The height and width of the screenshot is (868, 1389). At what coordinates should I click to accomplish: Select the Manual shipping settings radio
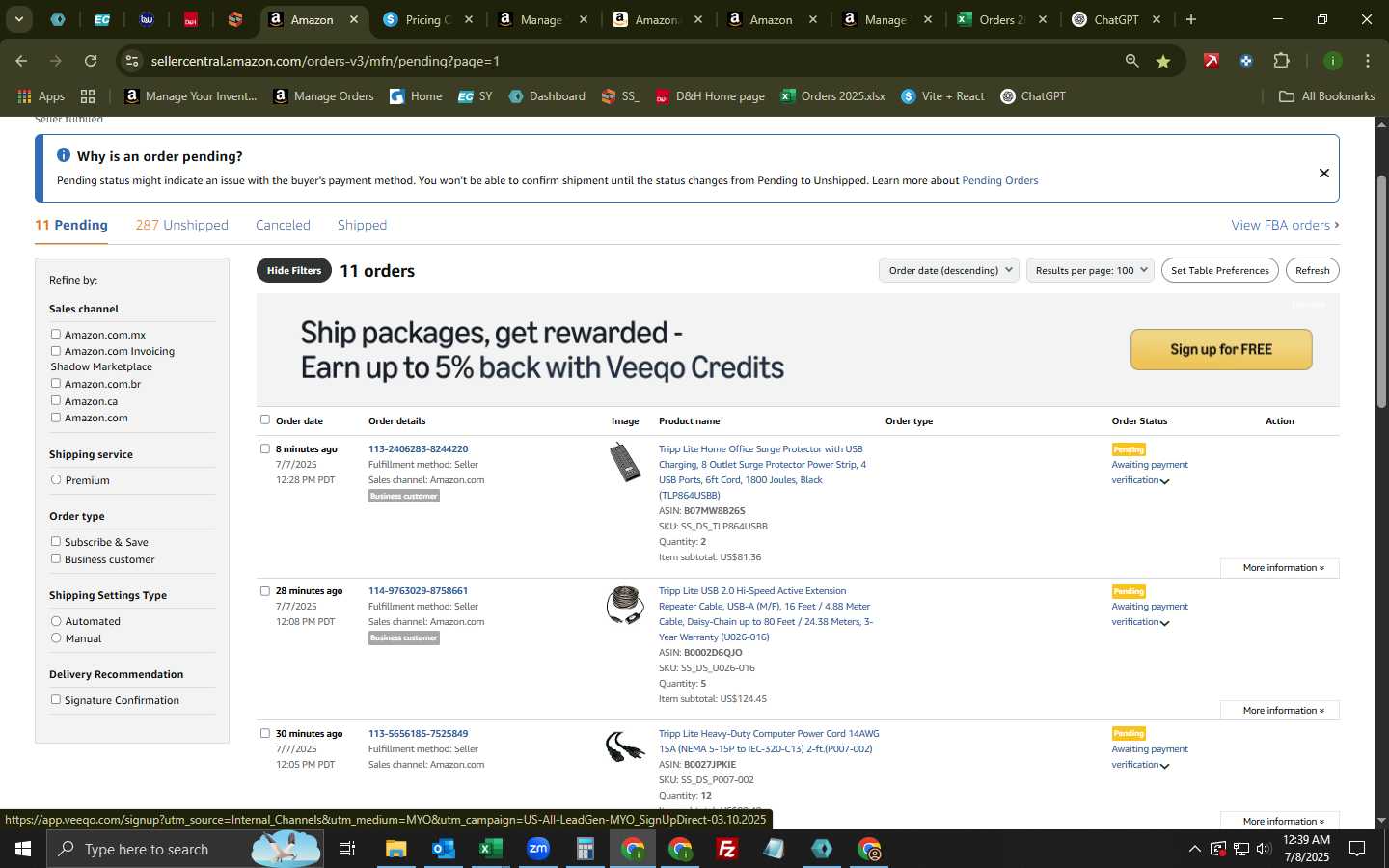pyautogui.click(x=56, y=637)
